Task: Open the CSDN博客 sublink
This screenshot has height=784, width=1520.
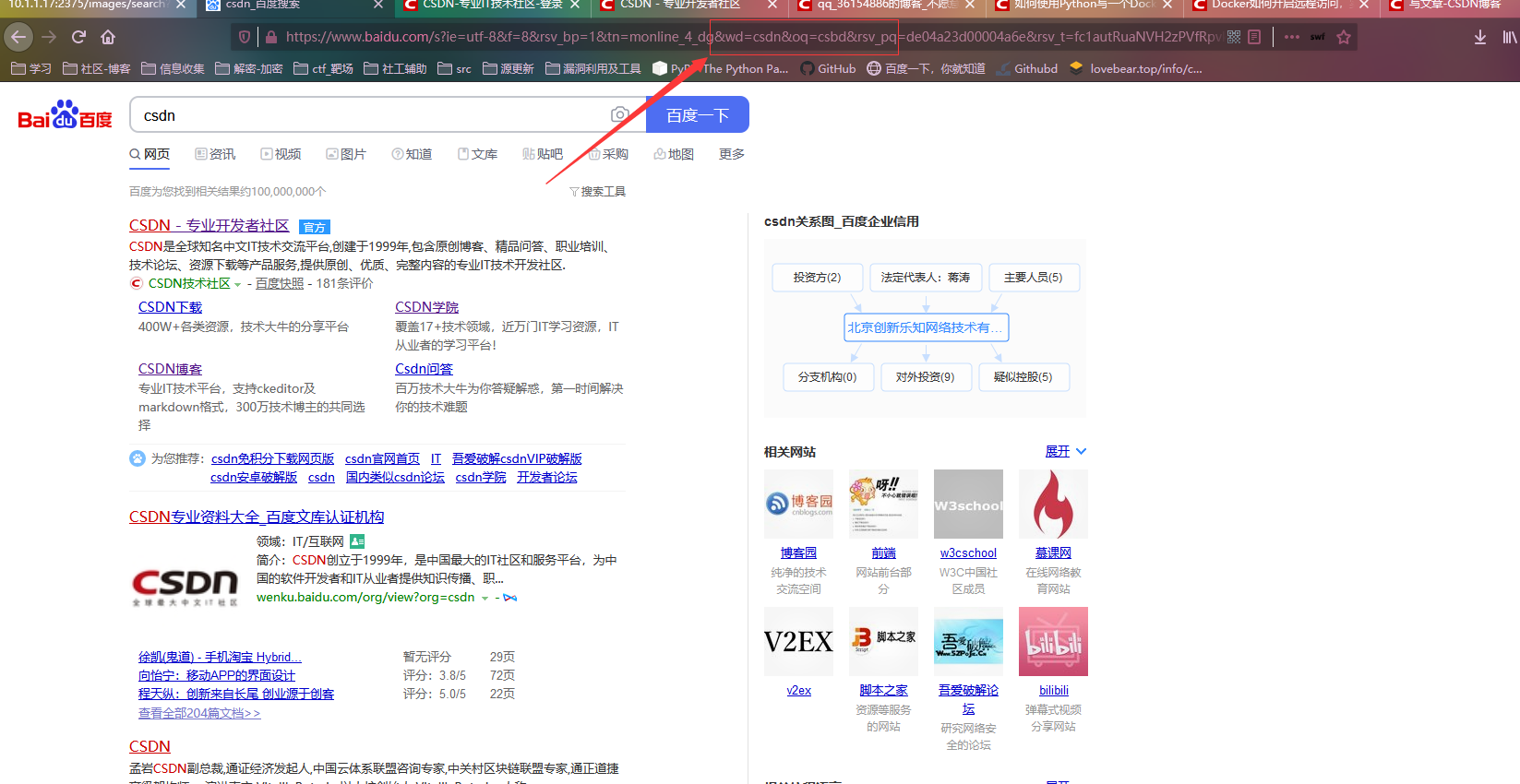Action: coord(170,369)
